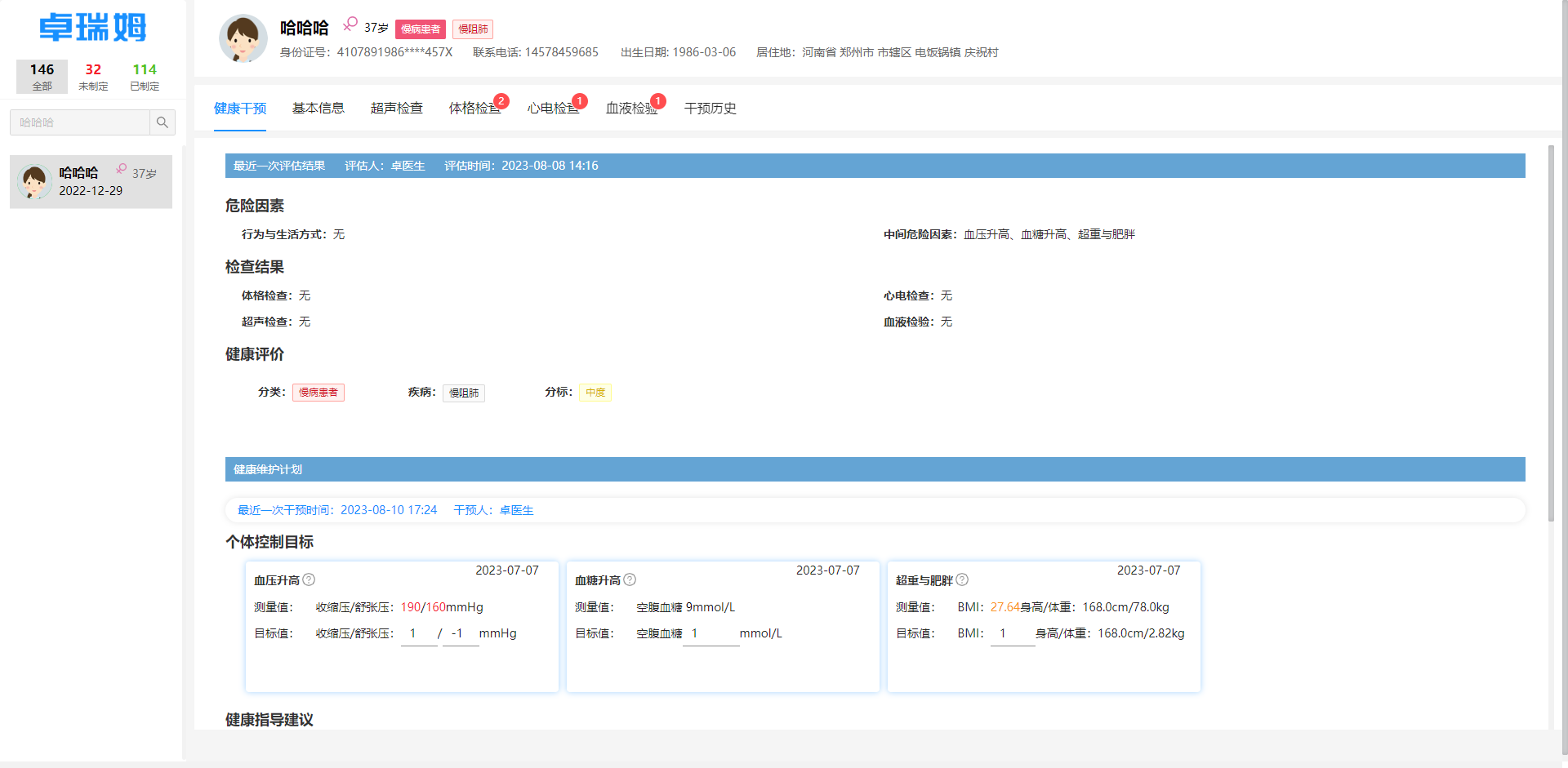Select the 已制定 filter
This screenshot has height=768, width=1568.
pyautogui.click(x=144, y=77)
